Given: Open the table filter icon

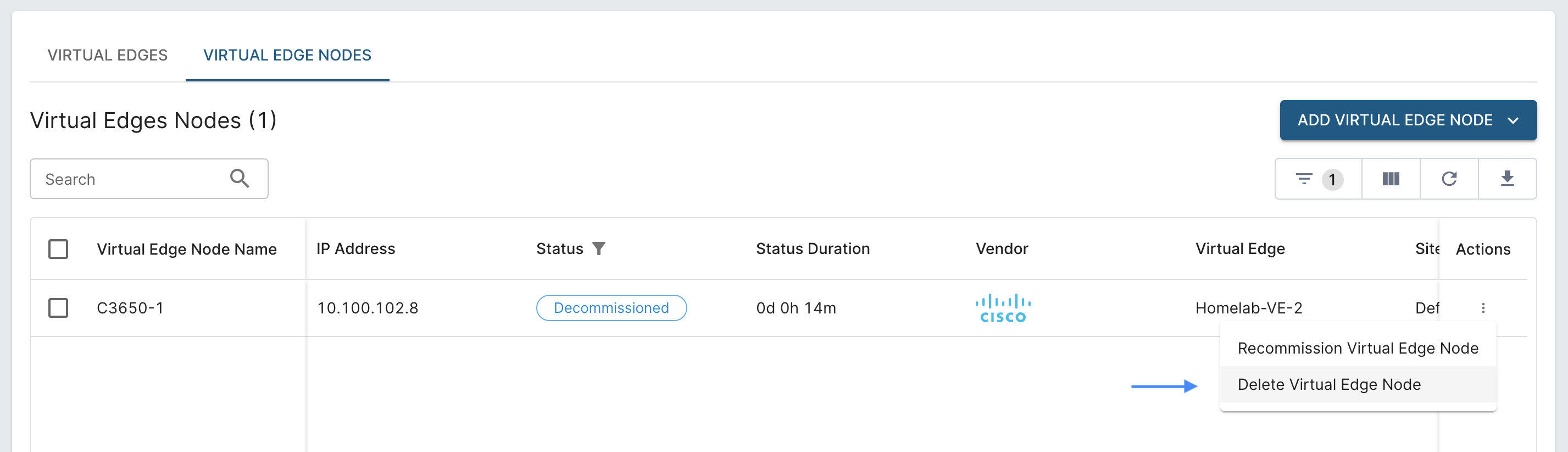Looking at the screenshot, I should 1303,179.
